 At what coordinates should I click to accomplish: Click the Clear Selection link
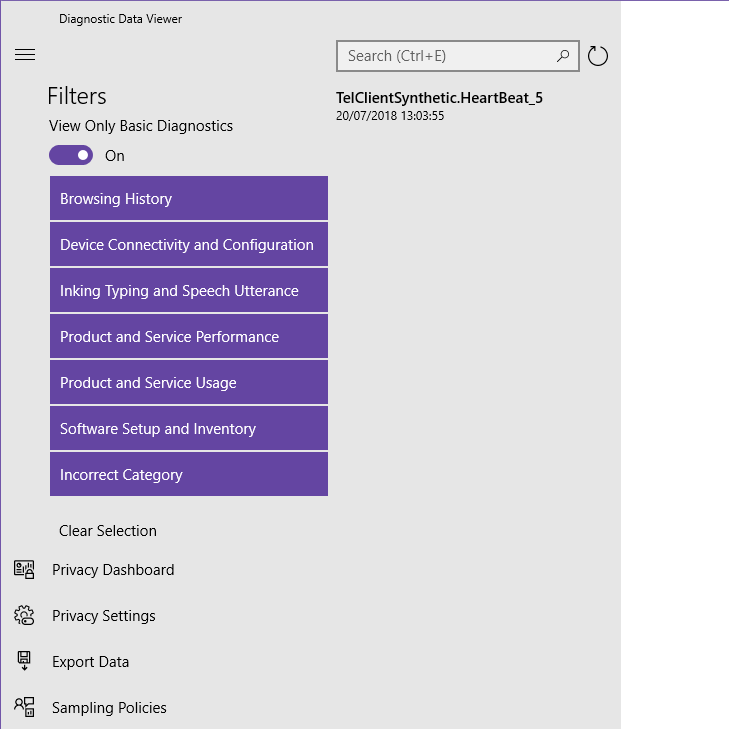pos(108,531)
